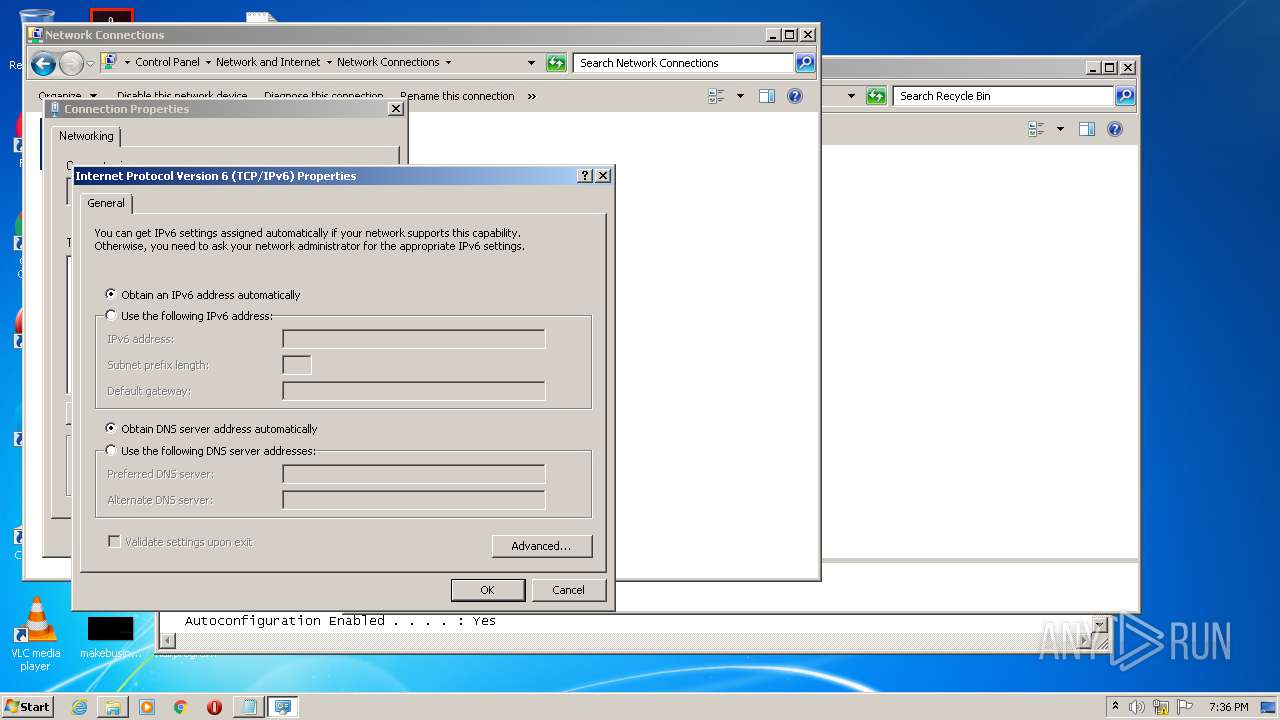Toggle preview pane in Recycle Bin window
This screenshot has width=1280, height=720.
click(x=1087, y=129)
